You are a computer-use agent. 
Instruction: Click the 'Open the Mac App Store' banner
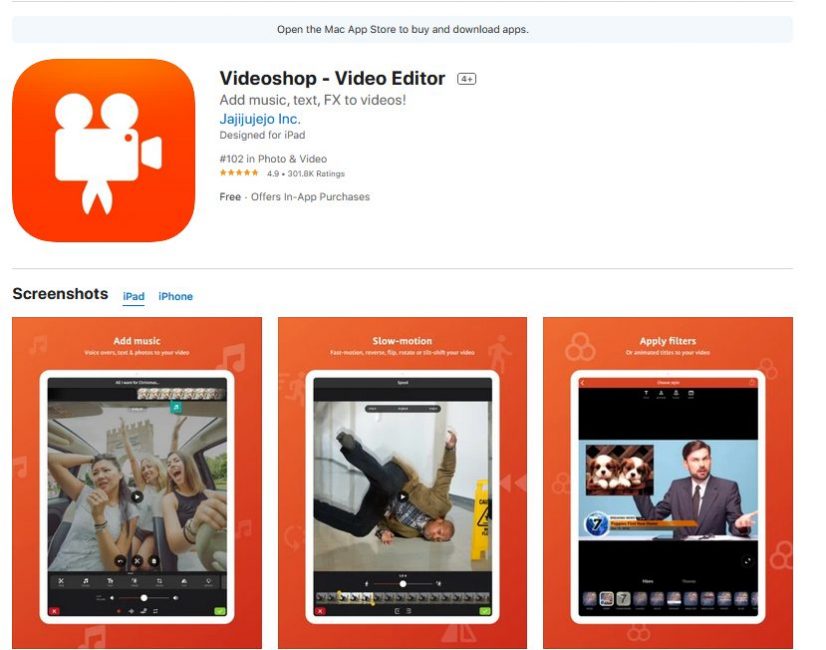[402, 29]
